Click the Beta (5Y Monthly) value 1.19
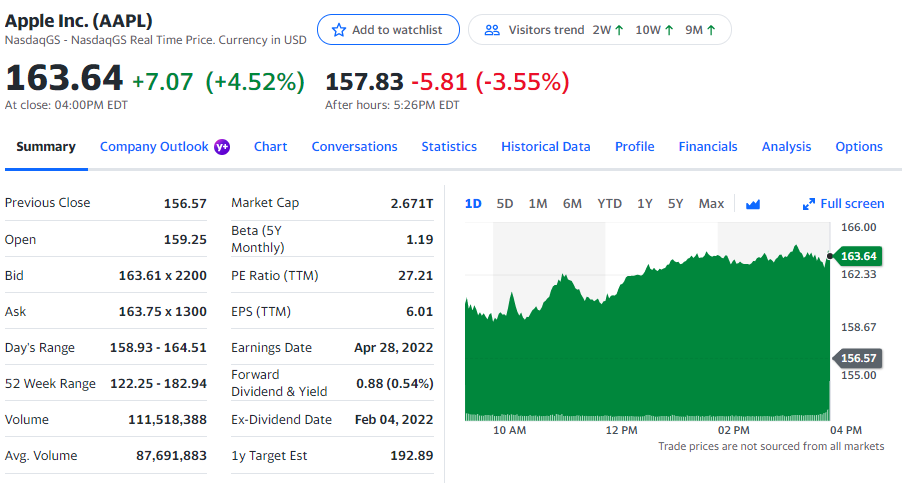902x483 pixels. point(419,239)
